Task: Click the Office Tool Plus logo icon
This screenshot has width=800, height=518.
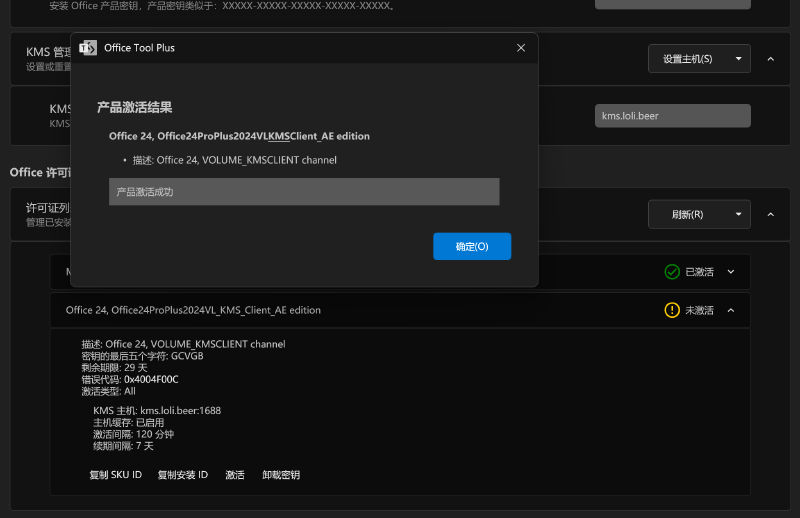Action: [x=88, y=48]
